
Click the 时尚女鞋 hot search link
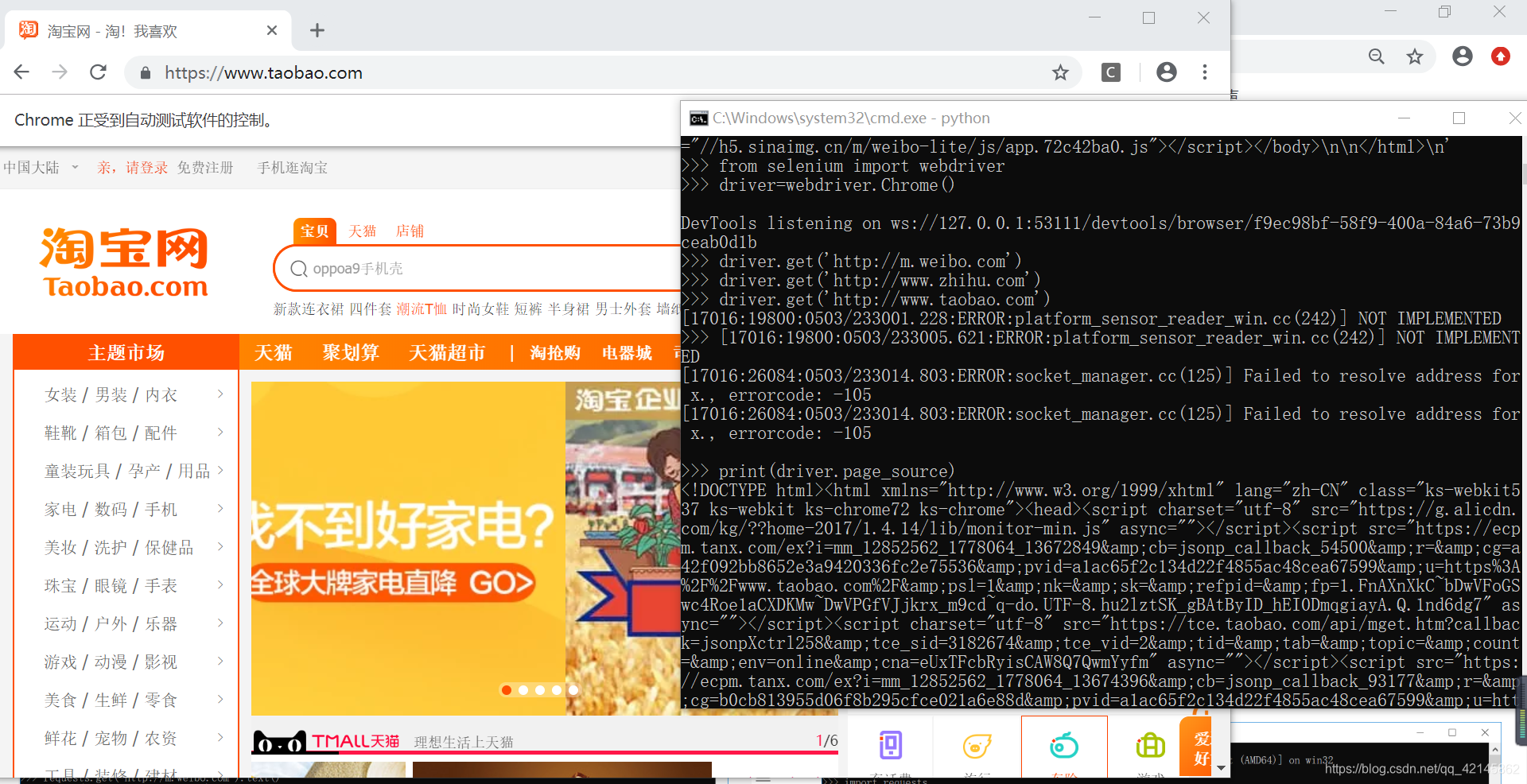coord(480,309)
